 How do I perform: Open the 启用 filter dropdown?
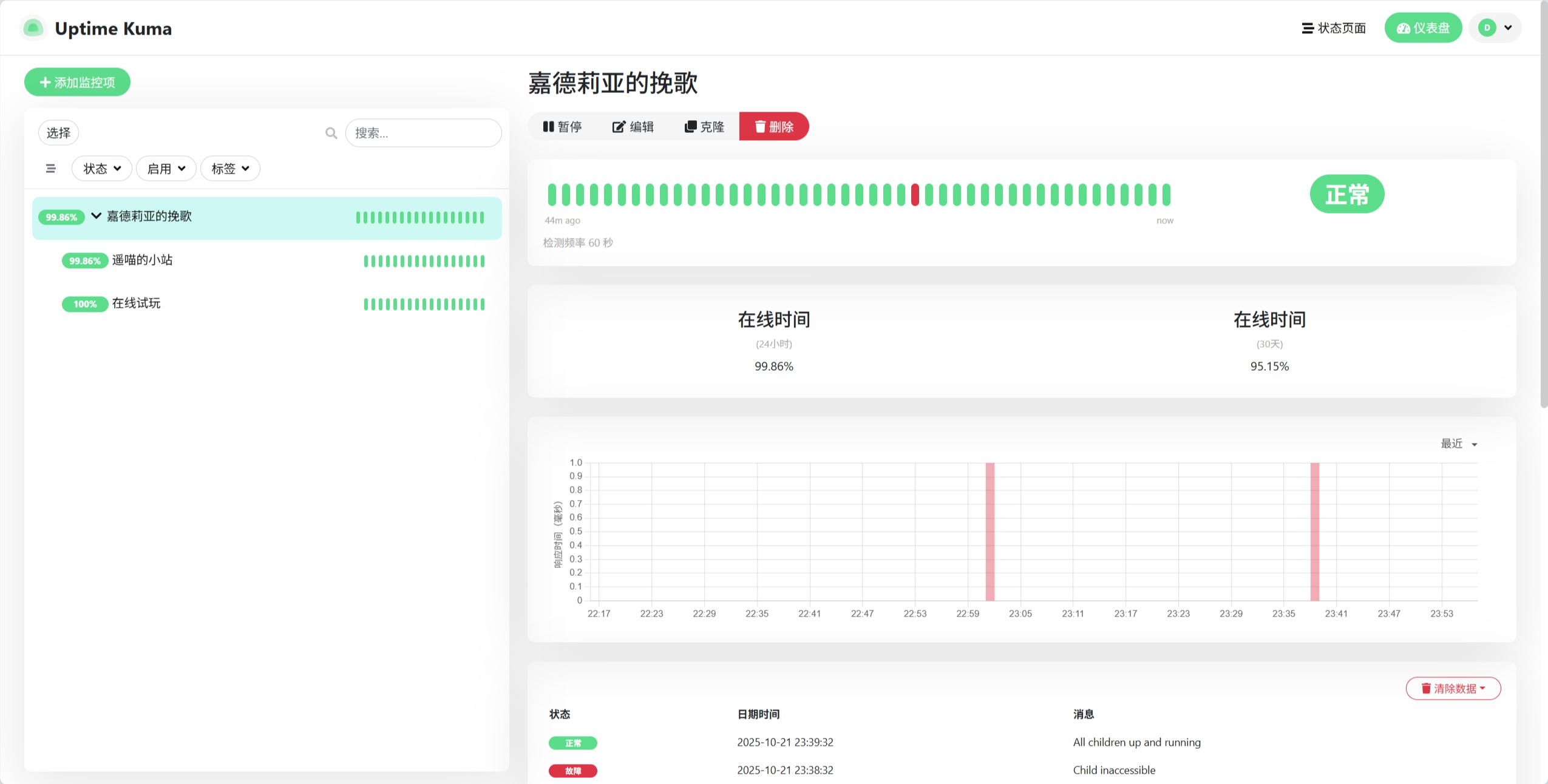click(166, 169)
